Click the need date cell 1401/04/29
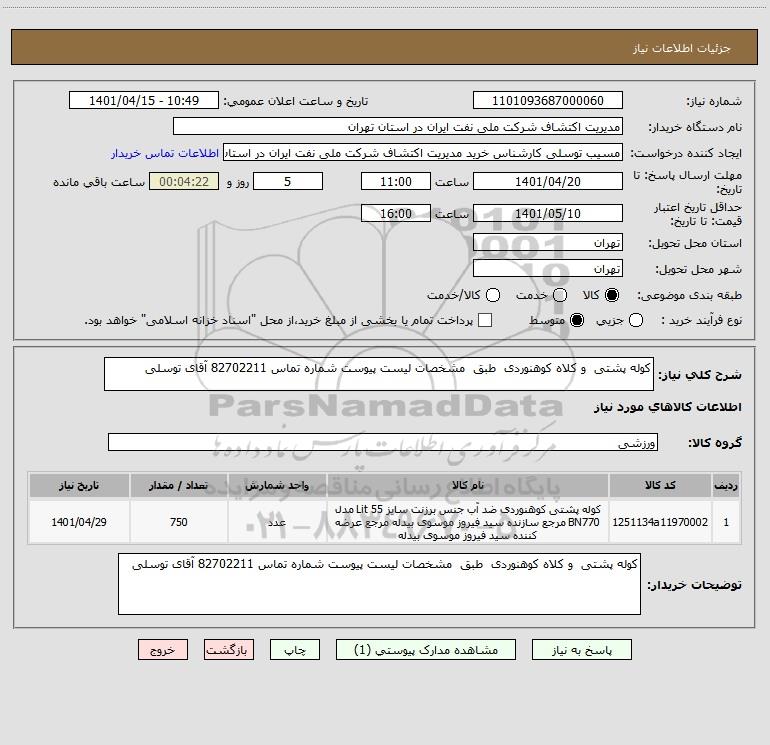 (x=79, y=522)
